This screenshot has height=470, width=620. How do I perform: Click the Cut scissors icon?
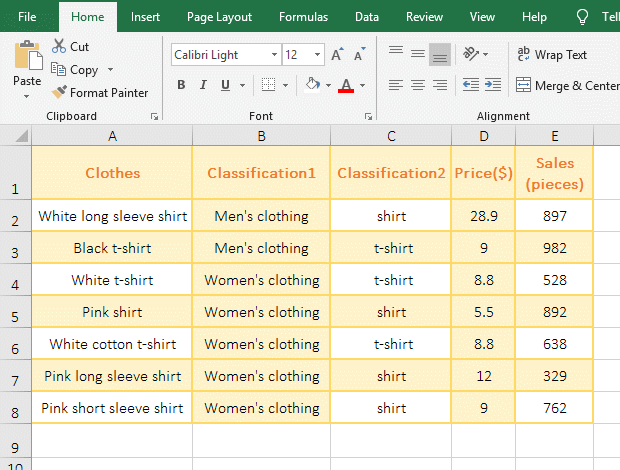[59, 46]
